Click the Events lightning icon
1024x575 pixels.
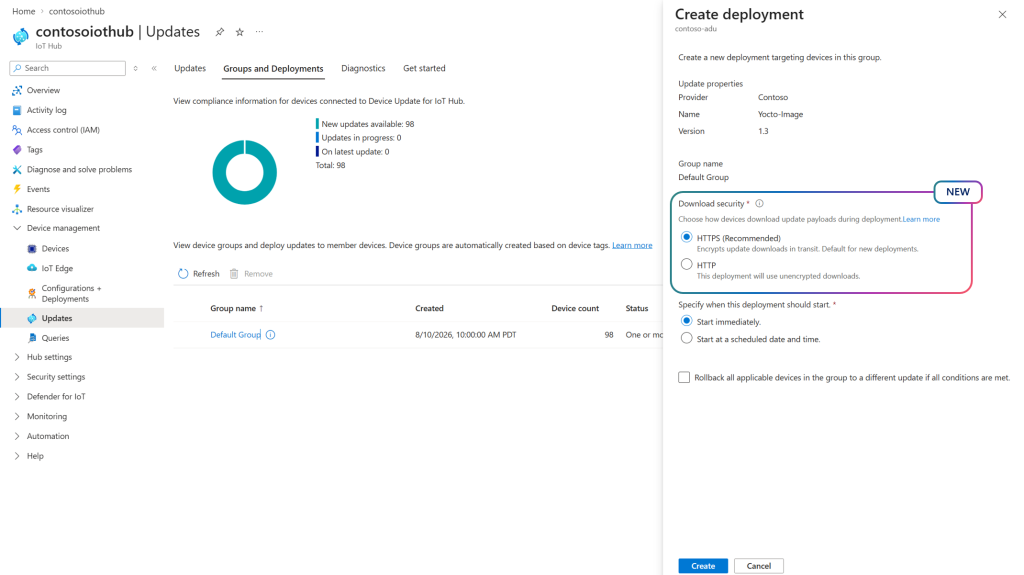tap(17, 189)
